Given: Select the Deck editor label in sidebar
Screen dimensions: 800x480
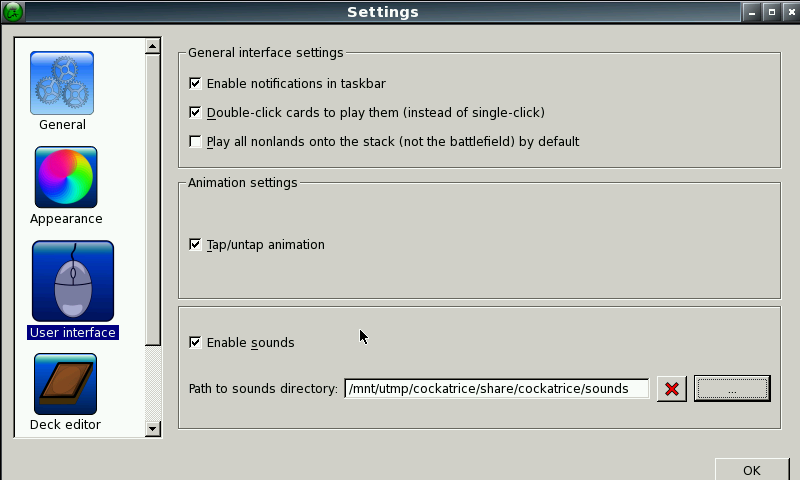Looking at the screenshot, I should click(x=65, y=424).
